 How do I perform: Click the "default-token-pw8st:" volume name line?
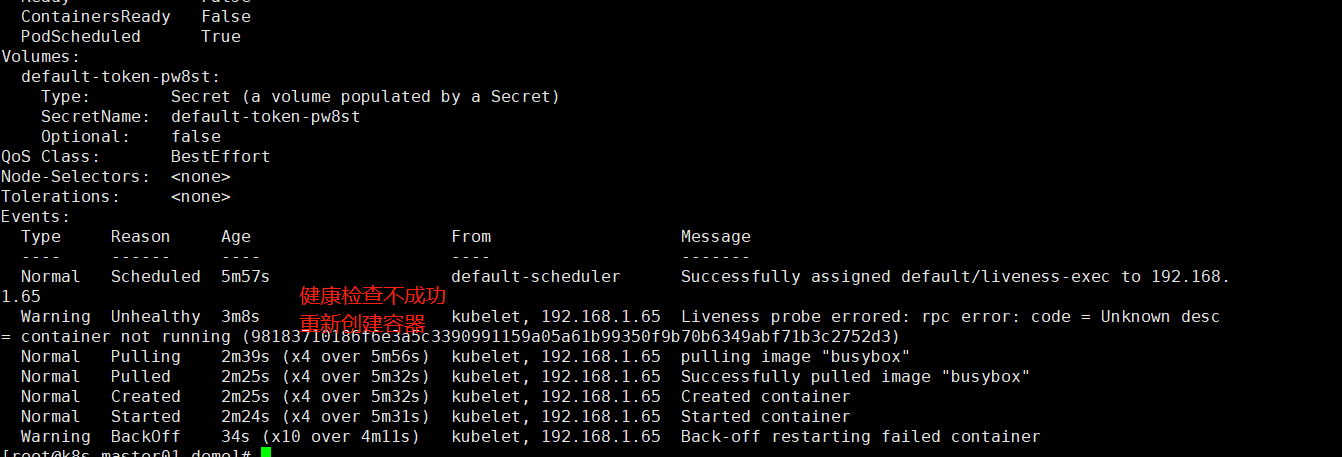coord(121,76)
